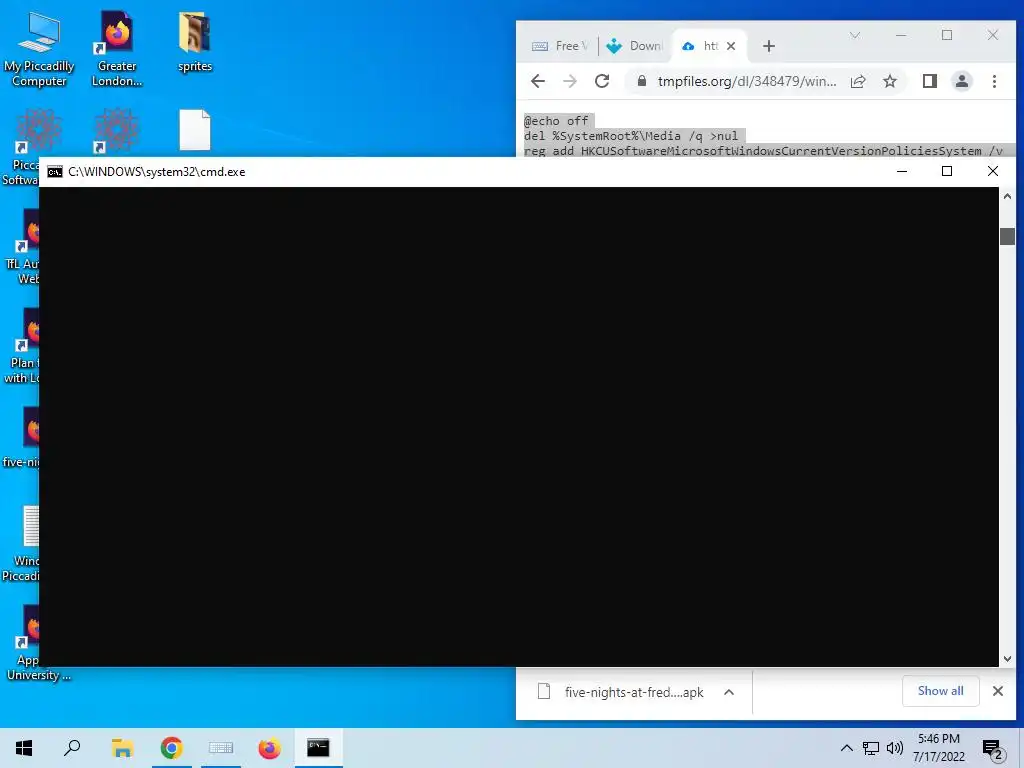Image resolution: width=1024 pixels, height=768 pixels.
Task: Close the Chrome downloads bar
Action: (998, 691)
